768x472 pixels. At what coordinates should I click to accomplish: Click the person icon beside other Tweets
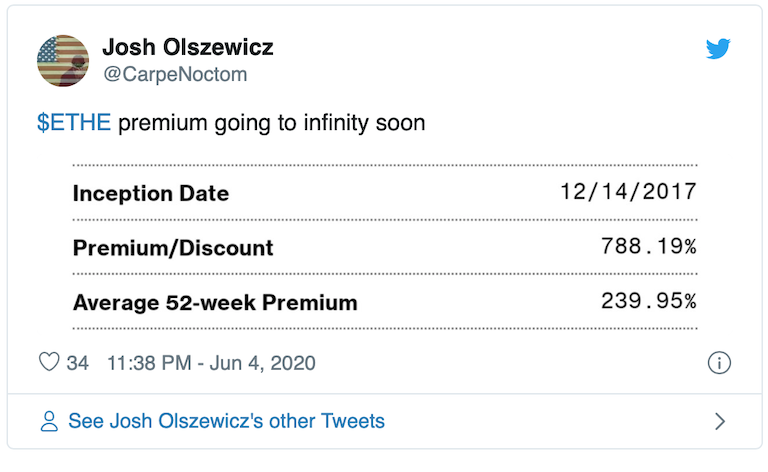(49, 421)
